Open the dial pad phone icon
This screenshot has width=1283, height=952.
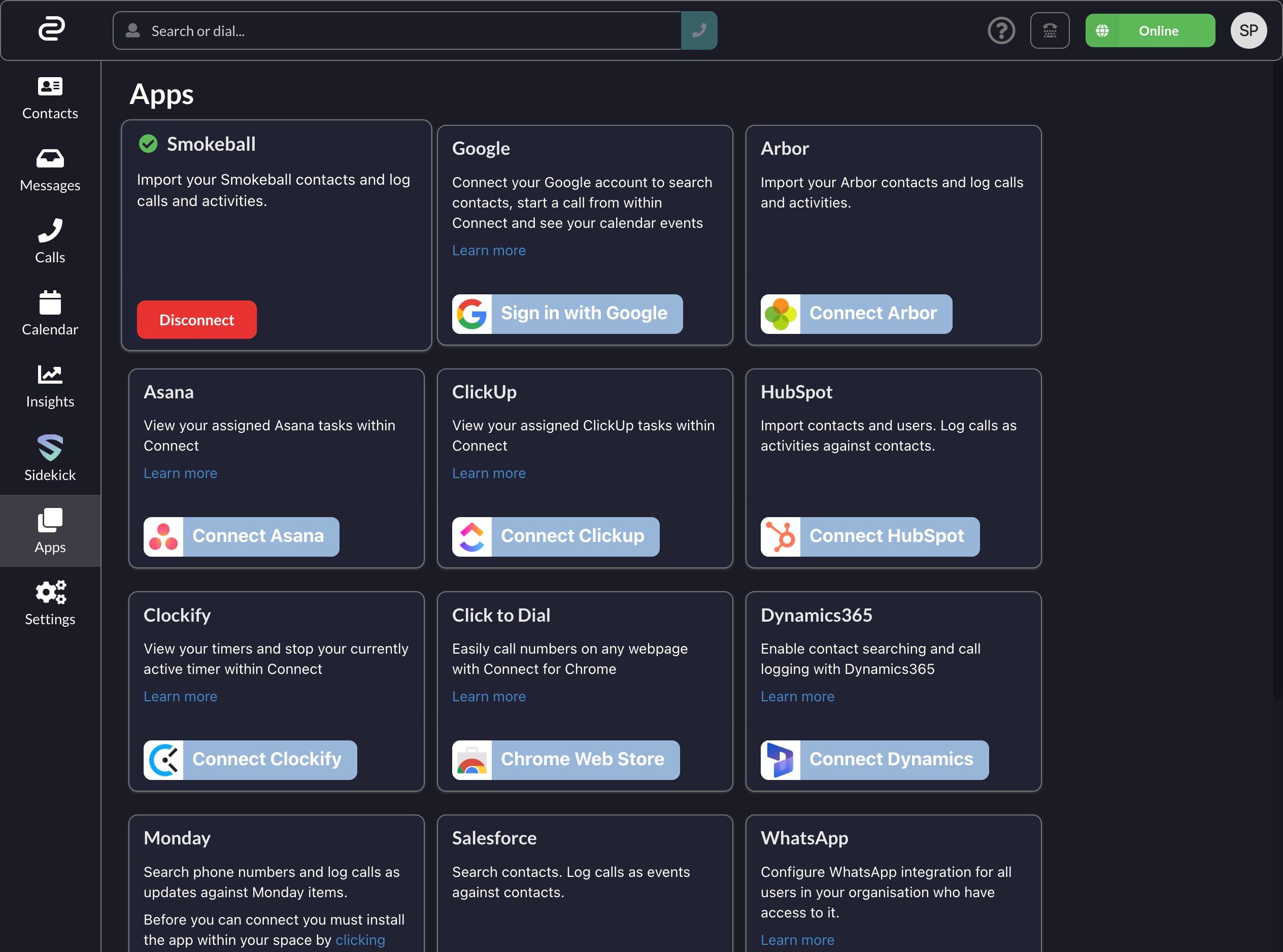click(x=1050, y=30)
